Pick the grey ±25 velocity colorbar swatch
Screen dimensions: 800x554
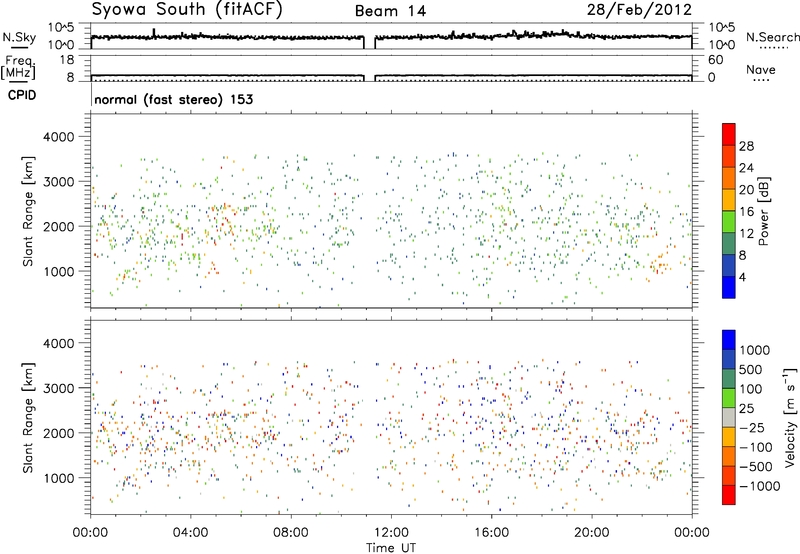tap(729, 418)
